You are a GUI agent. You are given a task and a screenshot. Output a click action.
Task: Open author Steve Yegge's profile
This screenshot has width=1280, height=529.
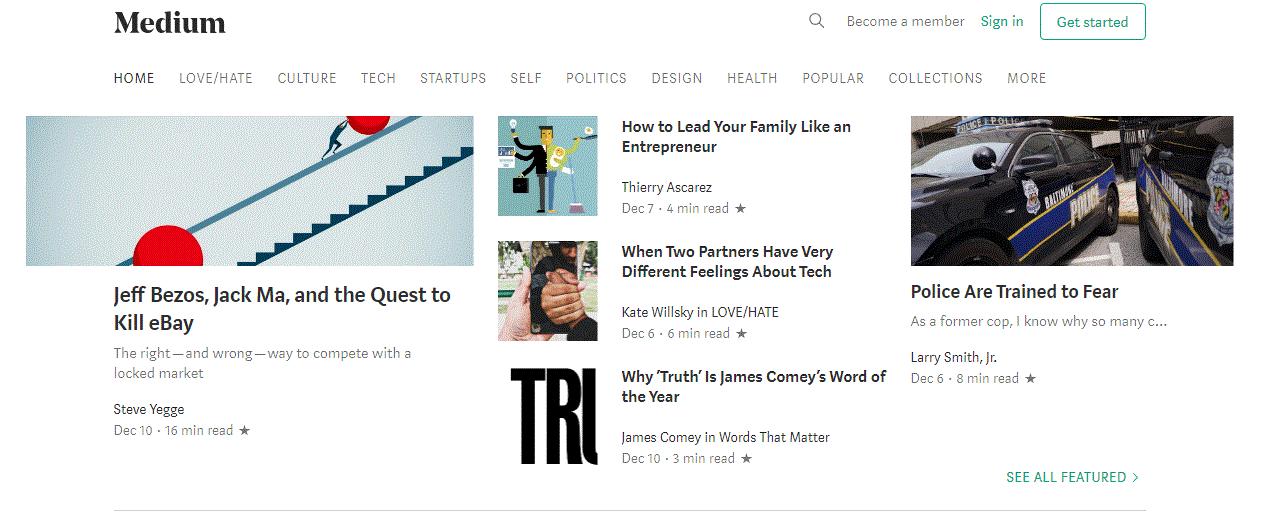[x=149, y=409]
